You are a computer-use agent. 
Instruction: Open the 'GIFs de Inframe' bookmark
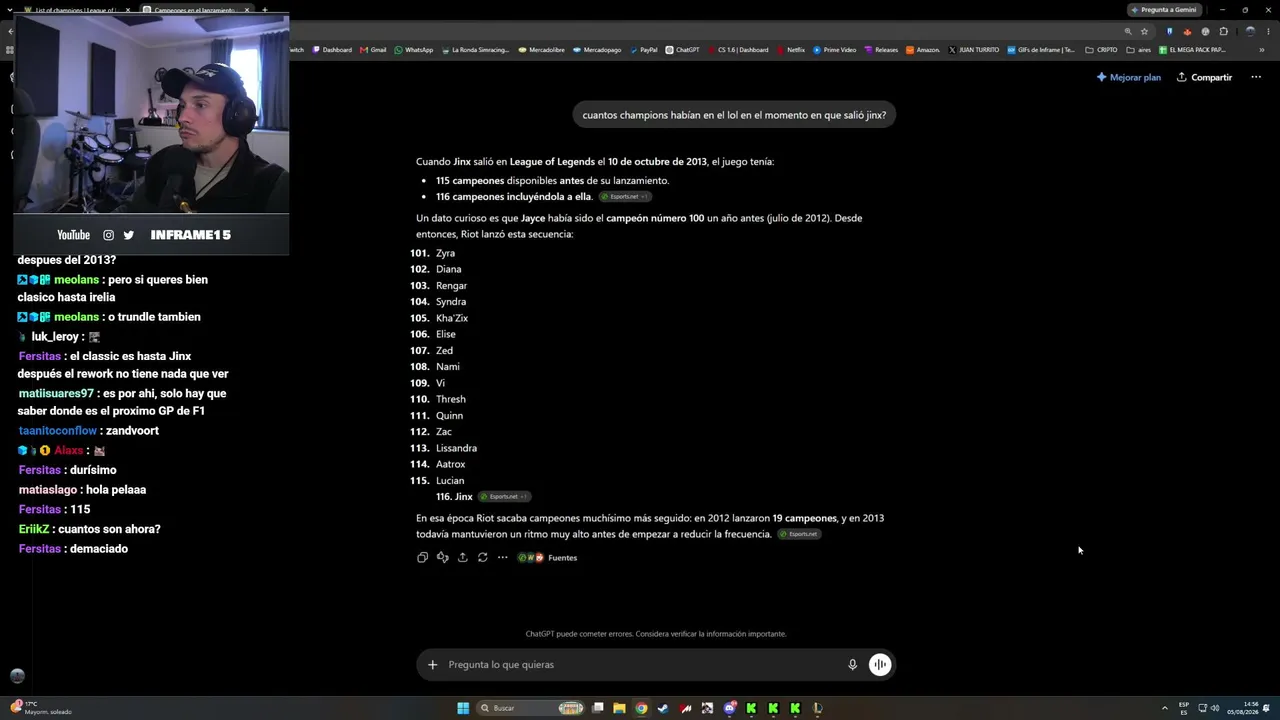[1041, 50]
